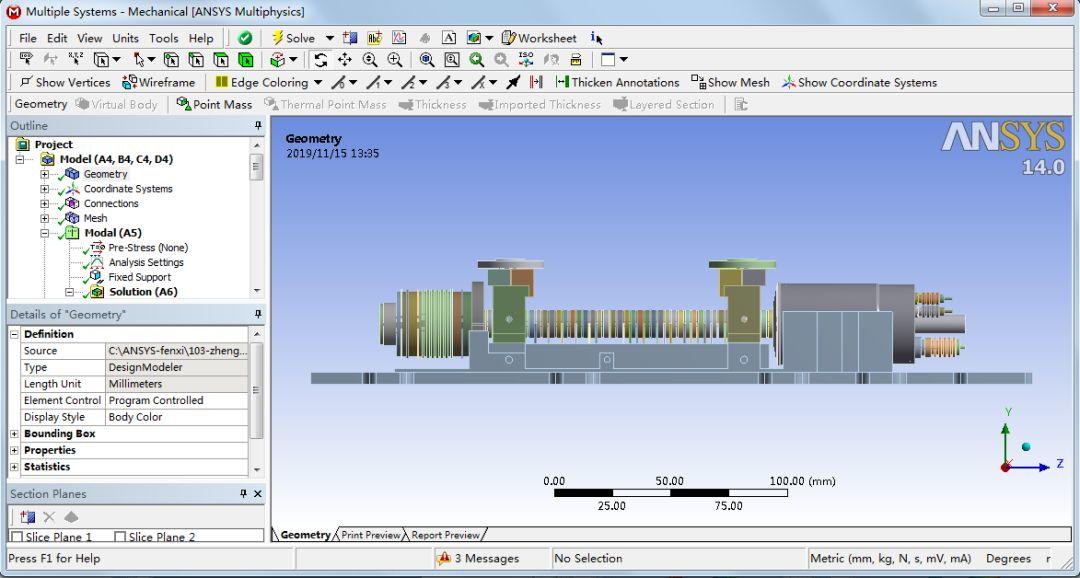Expand the Statistics details section

[x=14, y=466]
